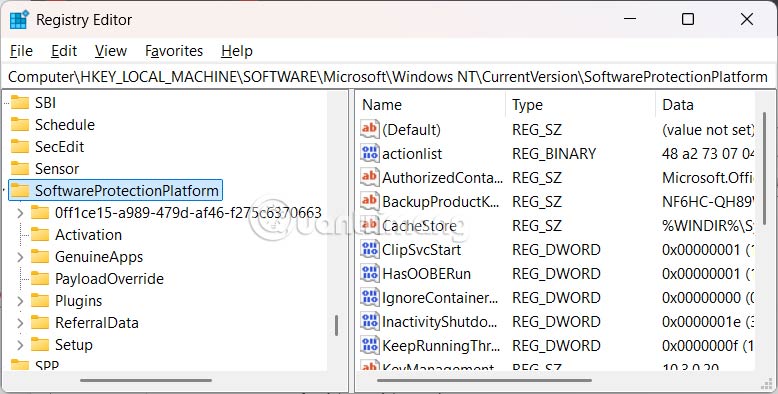
Task: Select the actionlist value name
Action: tap(412, 154)
